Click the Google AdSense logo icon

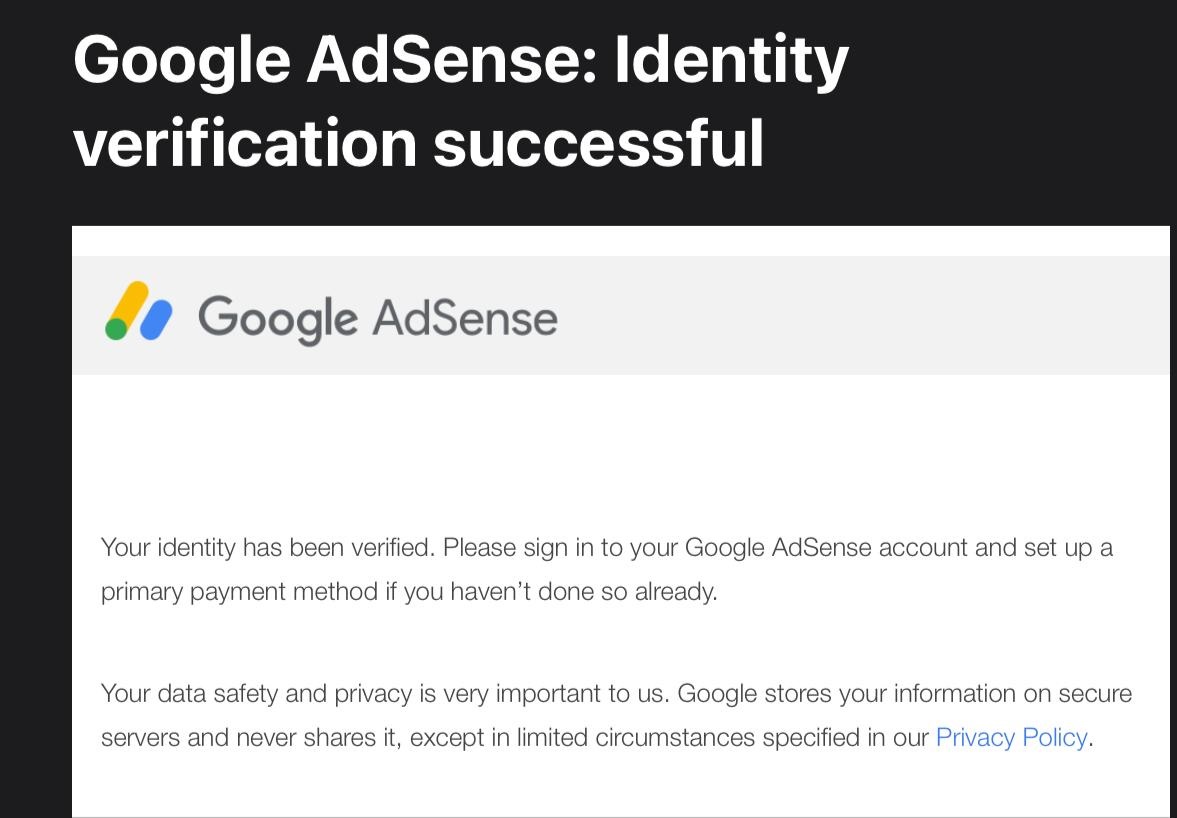139,311
